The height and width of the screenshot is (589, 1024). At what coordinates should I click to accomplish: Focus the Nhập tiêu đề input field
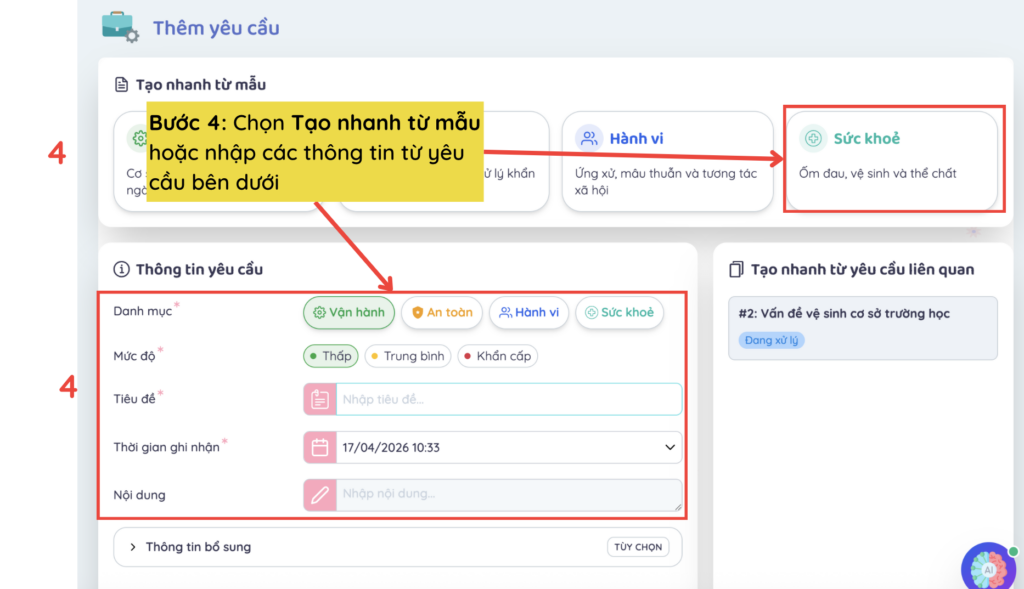[508, 399]
